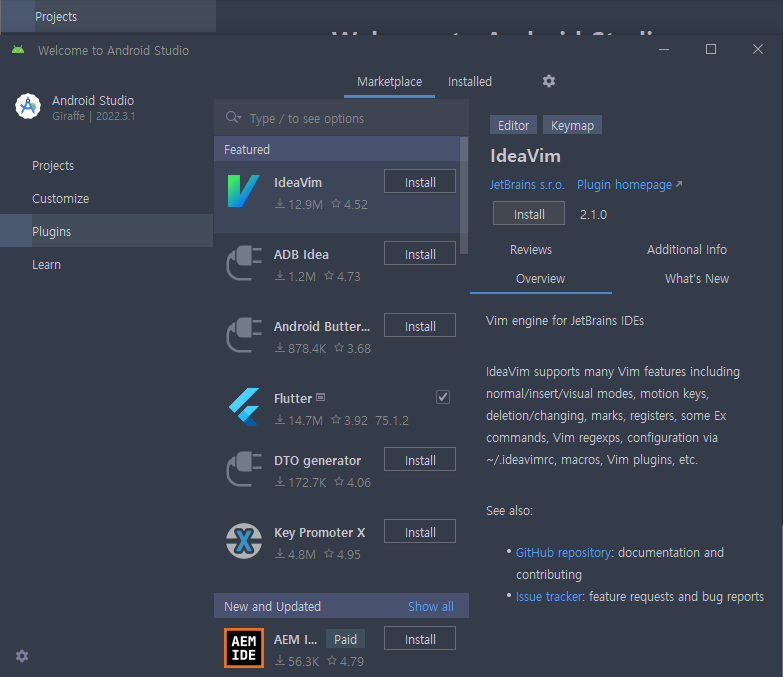This screenshot has height=677, width=783.
Task: Open the What's New tab
Action: click(697, 279)
